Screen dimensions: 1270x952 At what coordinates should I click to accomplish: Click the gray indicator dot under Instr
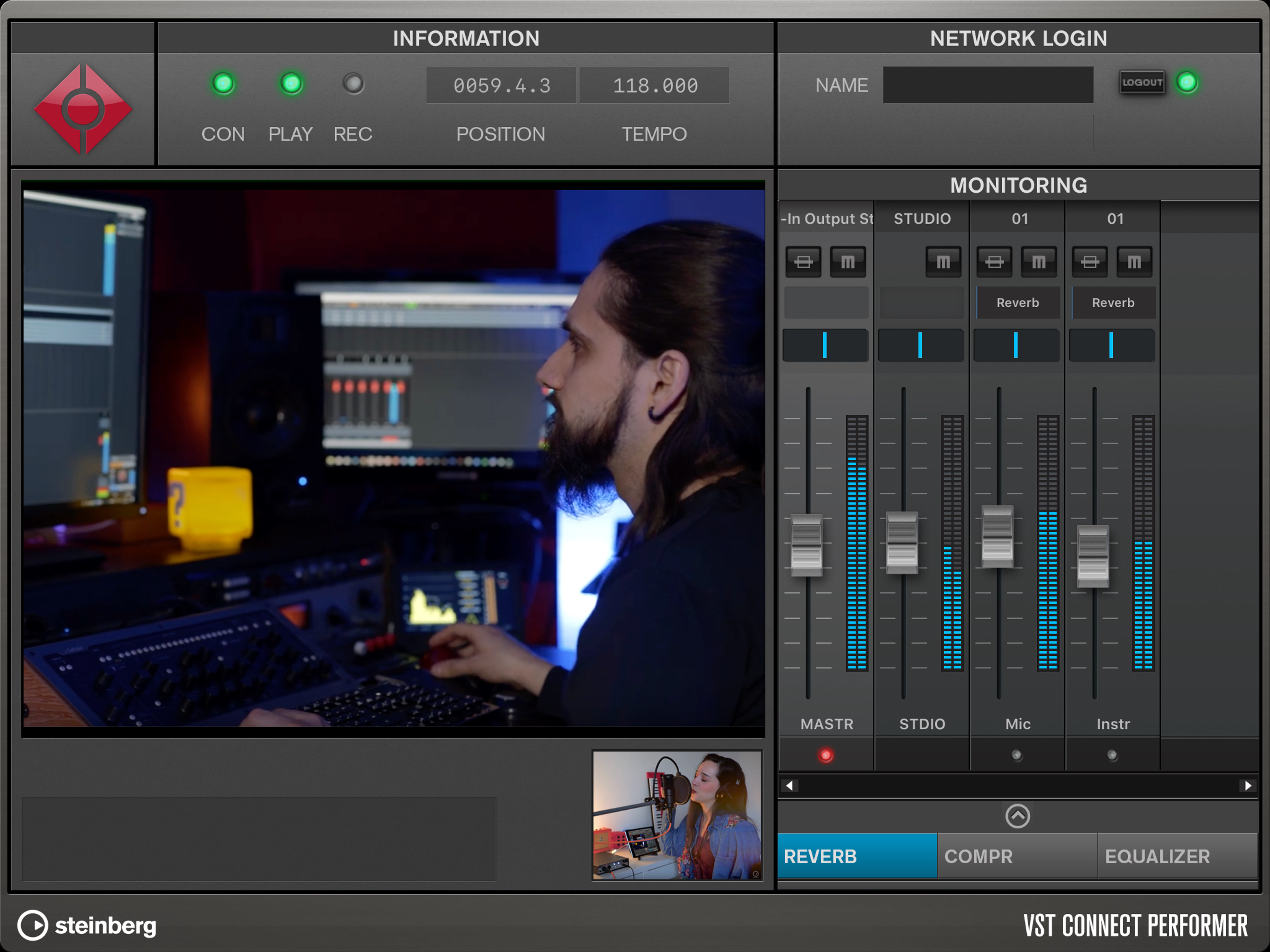click(1112, 755)
